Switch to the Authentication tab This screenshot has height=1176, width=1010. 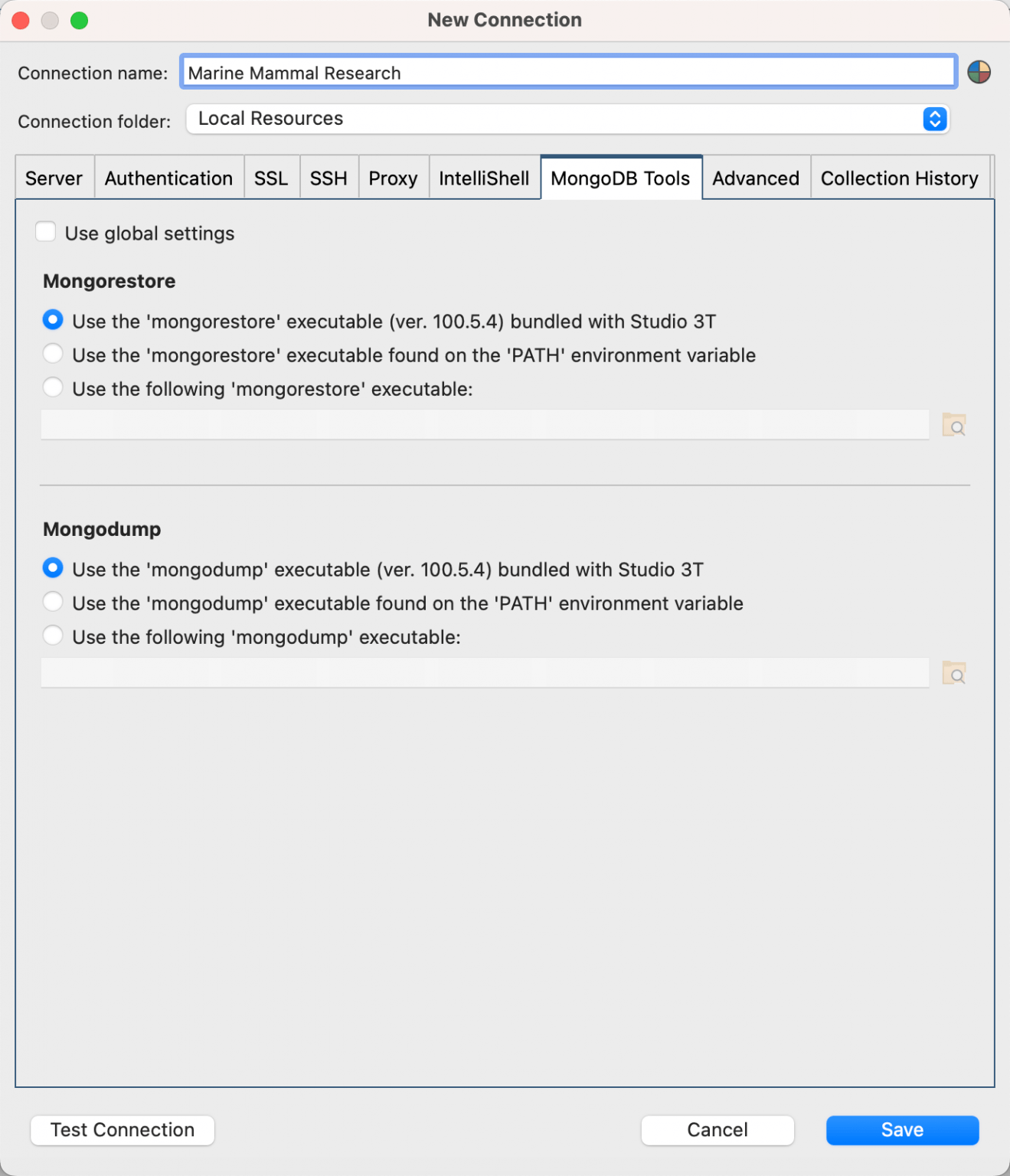pyautogui.click(x=168, y=178)
